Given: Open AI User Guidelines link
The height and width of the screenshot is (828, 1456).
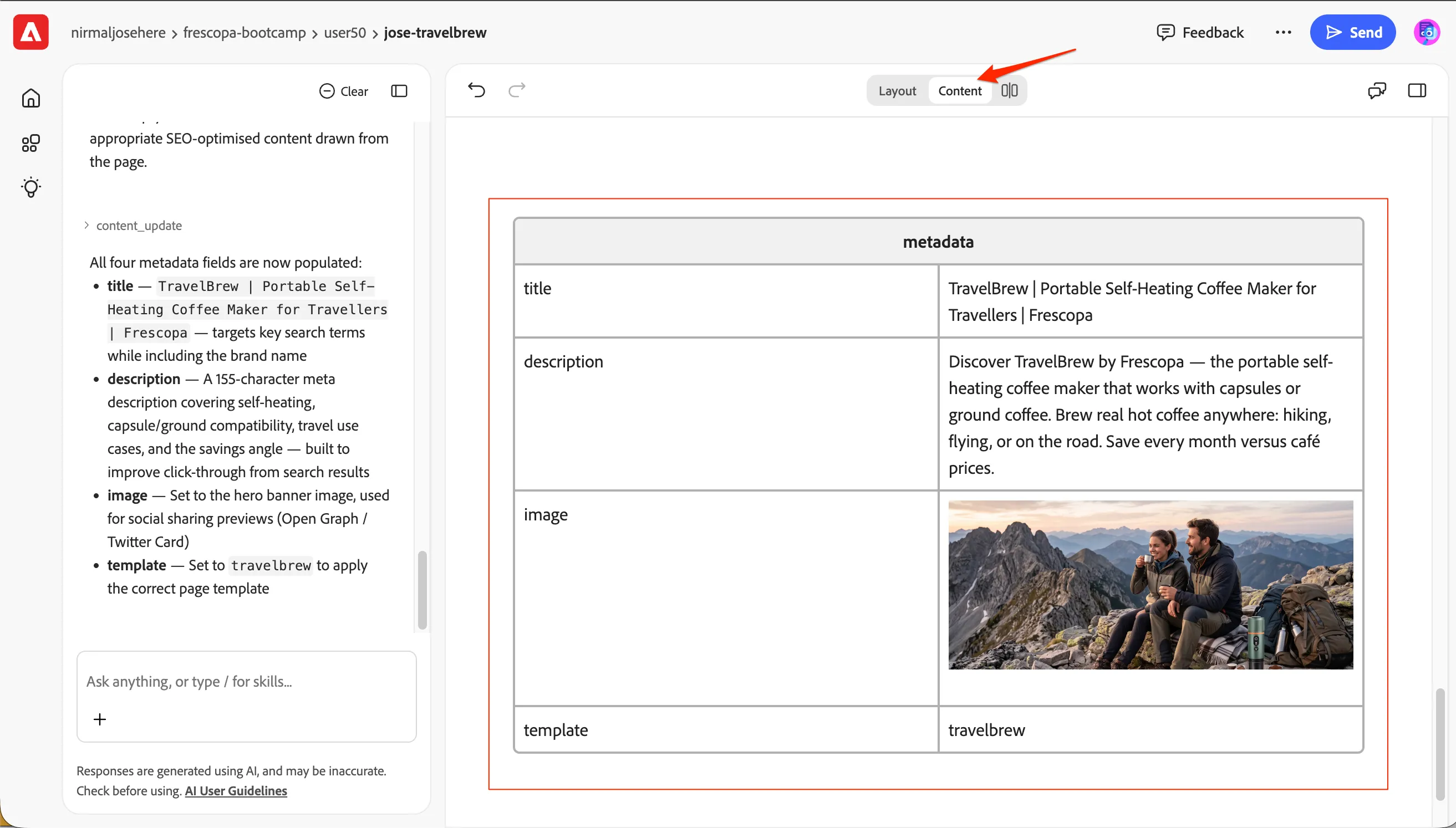Looking at the screenshot, I should tap(236, 790).
